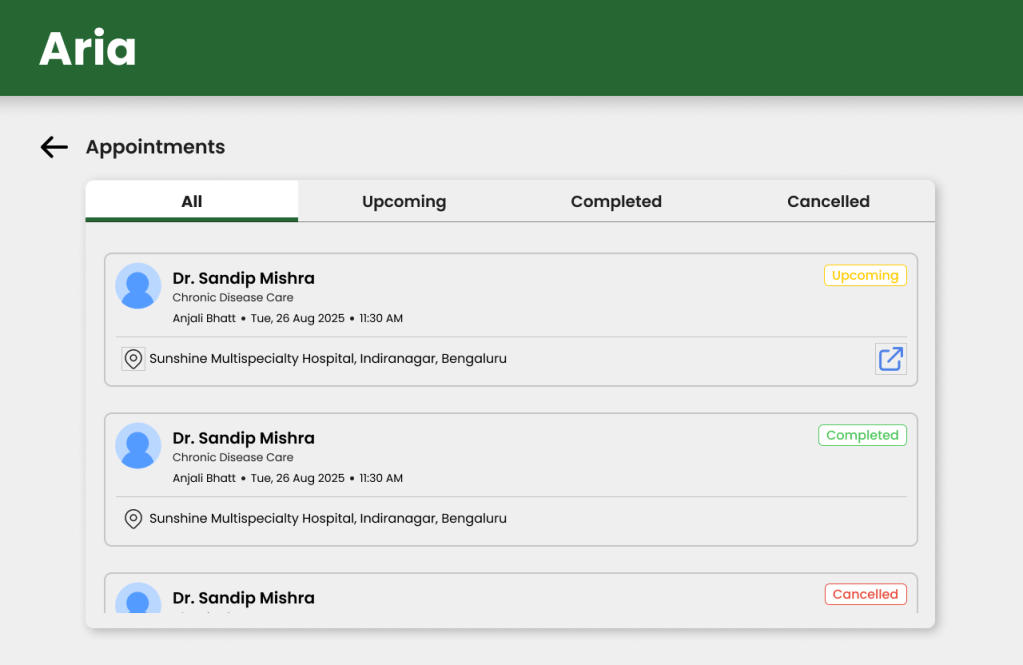Screen dimensions: 1023x665
Task: Click the green Completed status badge
Action: pos(862,435)
